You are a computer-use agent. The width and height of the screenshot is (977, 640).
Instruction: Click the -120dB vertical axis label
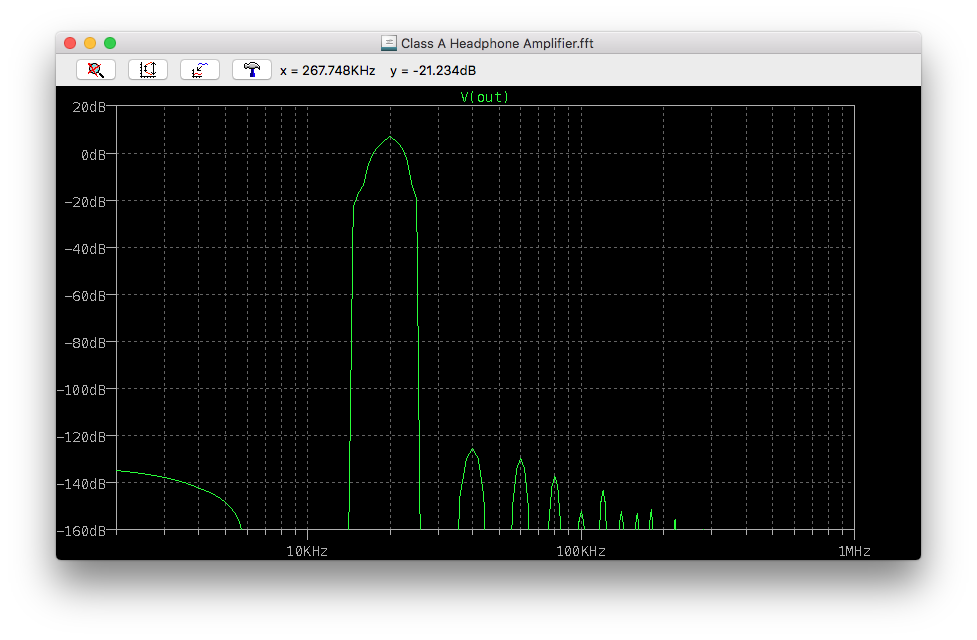click(82, 437)
